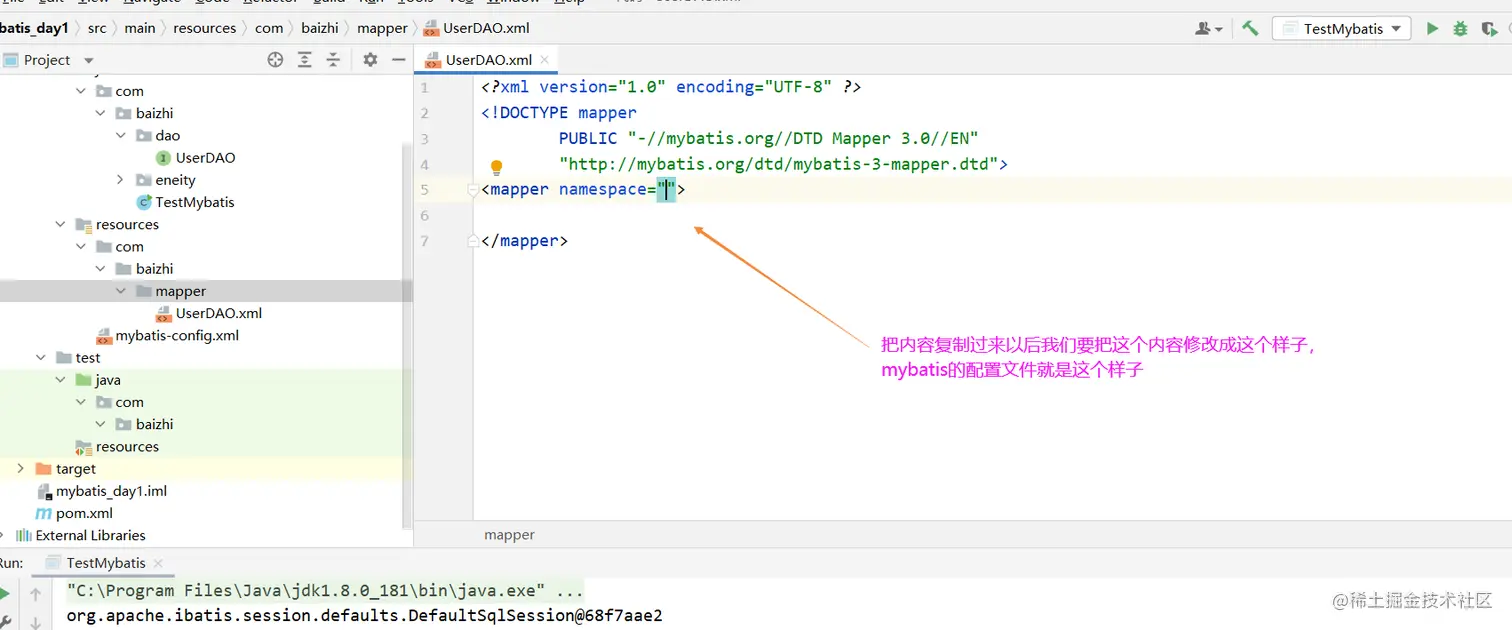Open the TestMybatis run configuration dropdown
This screenshot has width=1512, height=630.
pyautogui.click(x=1341, y=29)
